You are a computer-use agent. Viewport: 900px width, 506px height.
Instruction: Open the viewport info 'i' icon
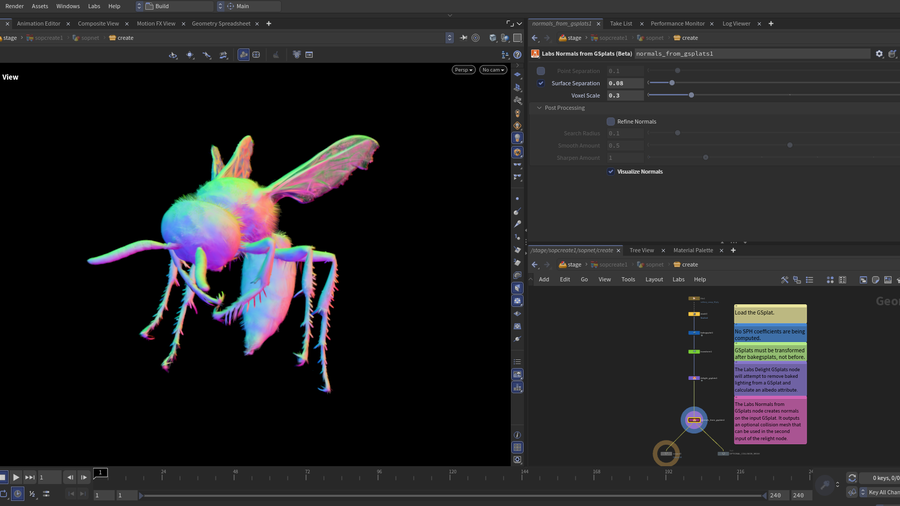point(517,435)
